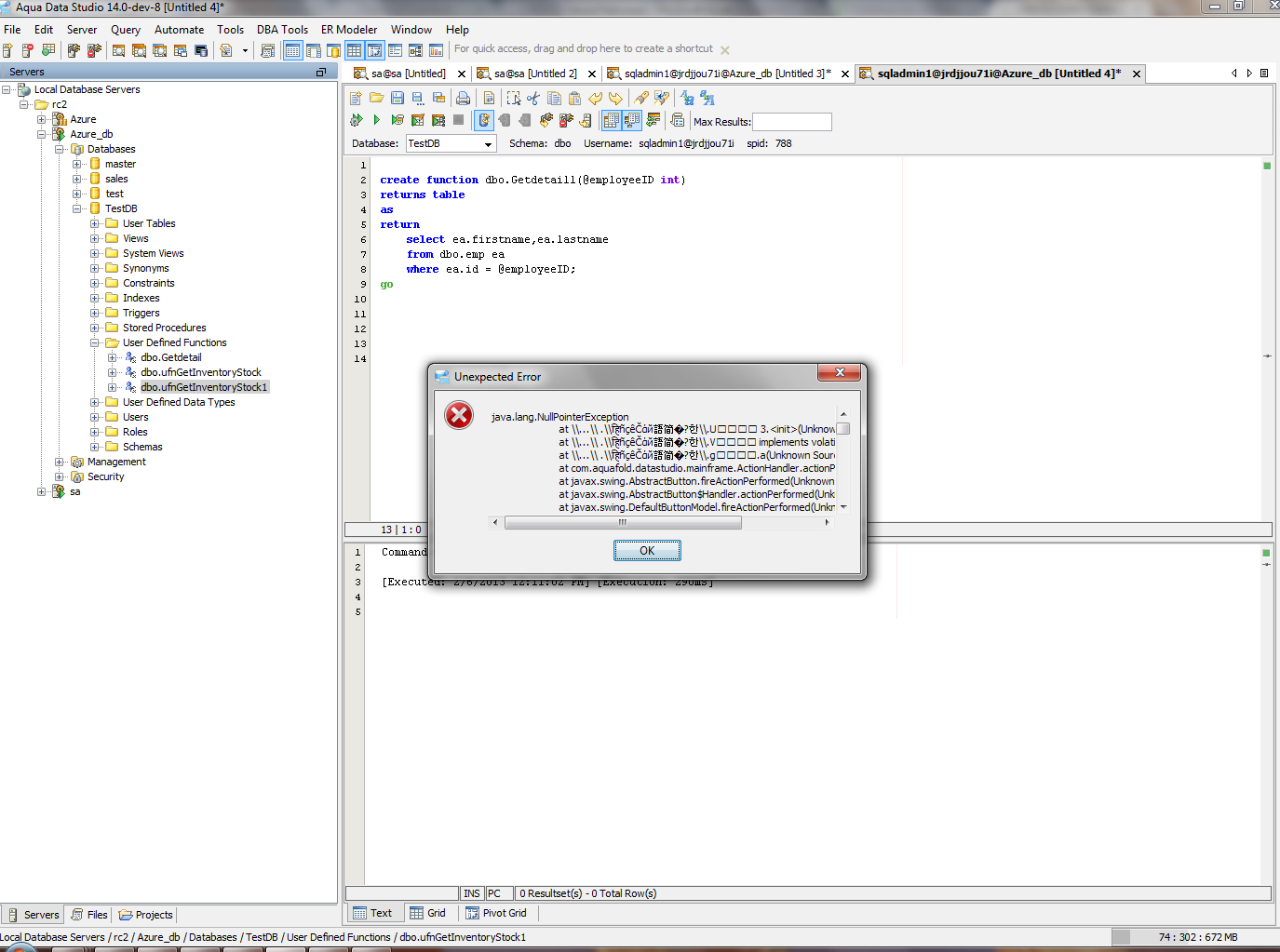The height and width of the screenshot is (952, 1280).
Task: Click the Max Results input field
Action: pyautogui.click(x=792, y=122)
